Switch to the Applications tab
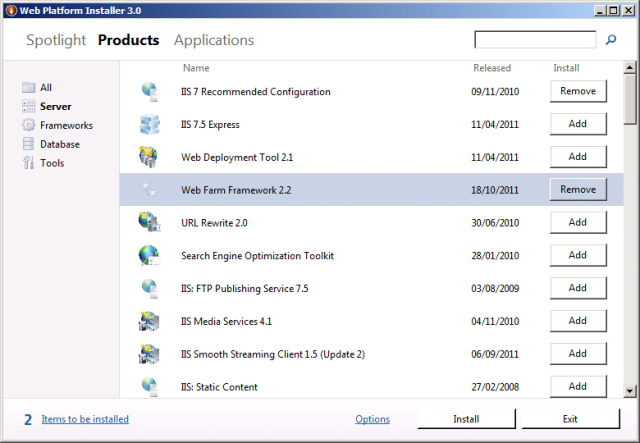The height and width of the screenshot is (443, 640). [x=214, y=41]
